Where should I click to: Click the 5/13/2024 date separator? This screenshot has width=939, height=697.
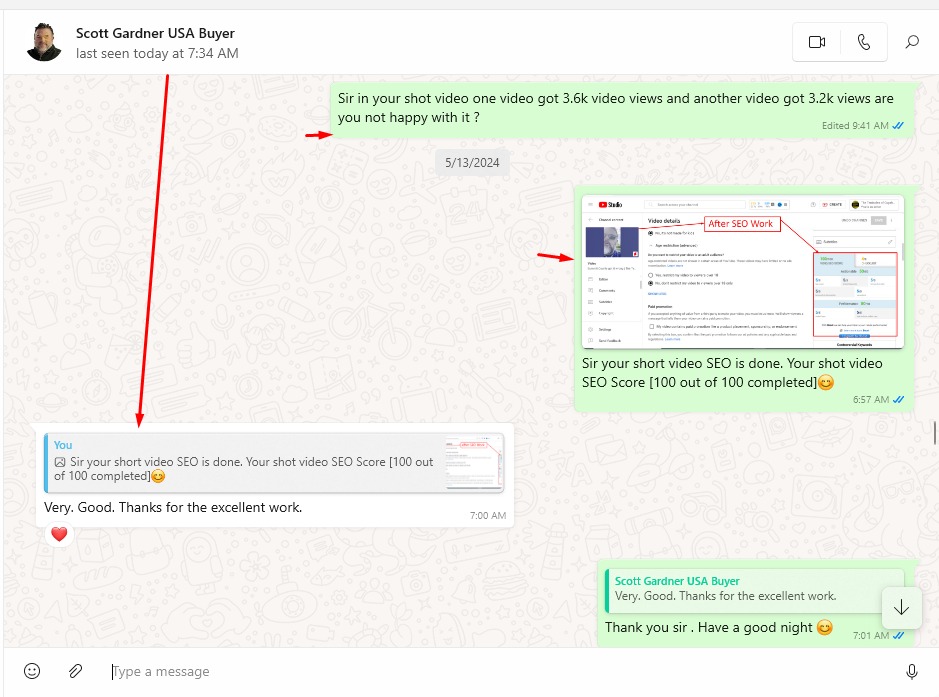click(472, 162)
